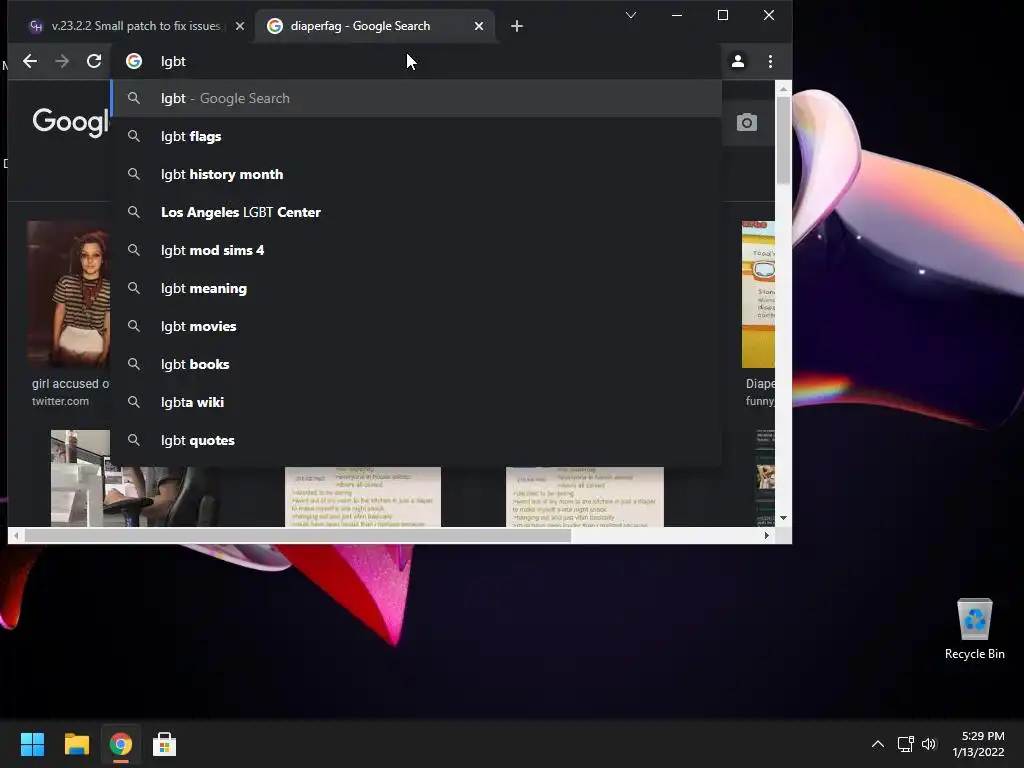
Task: Choose the 'lgbt flags' suggestion
Action: (x=416, y=136)
